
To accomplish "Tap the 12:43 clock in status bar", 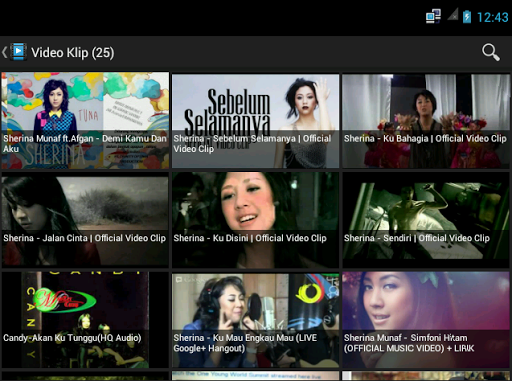I will (493, 17).
